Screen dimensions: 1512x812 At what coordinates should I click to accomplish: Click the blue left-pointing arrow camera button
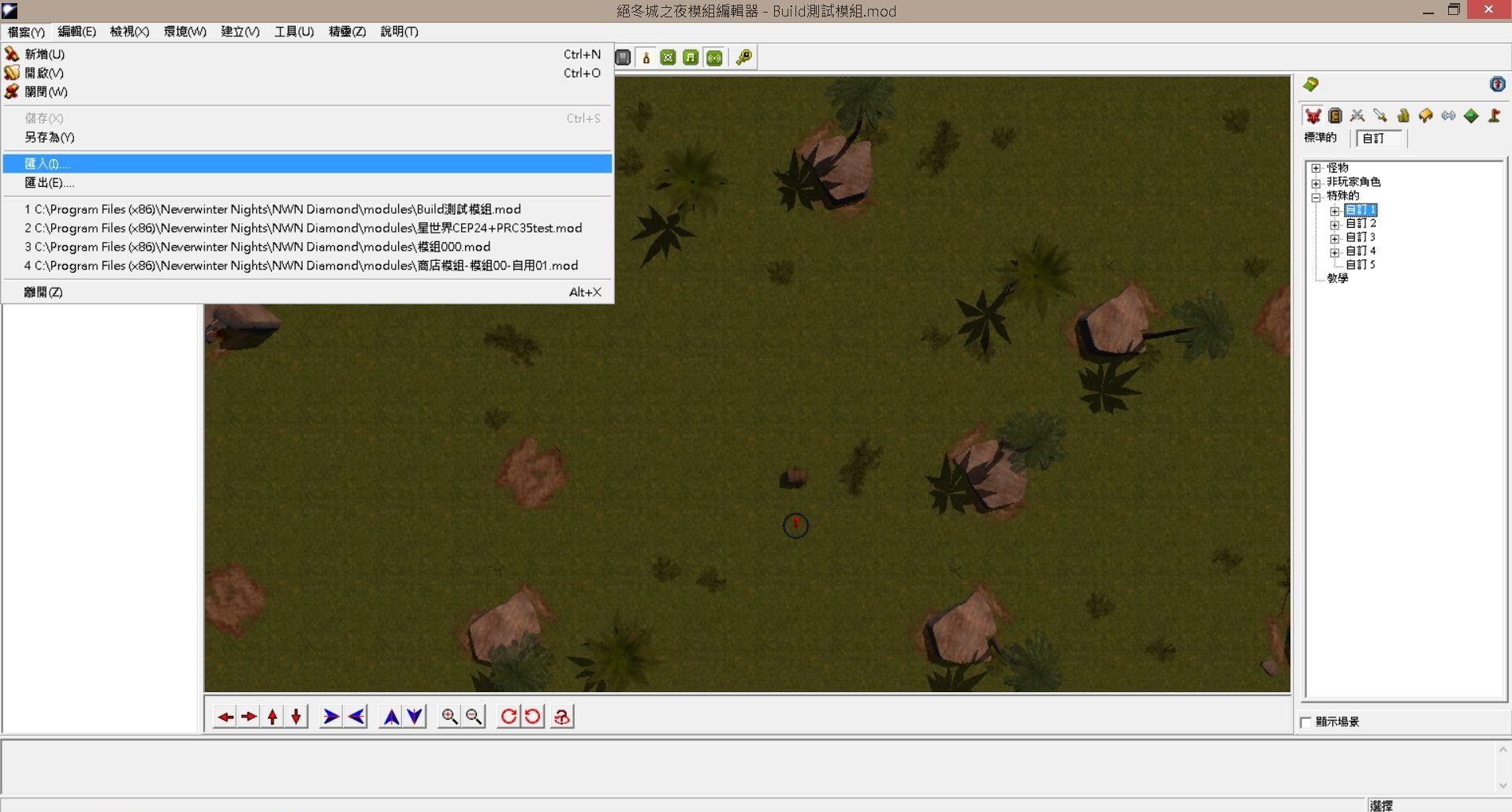pos(356,717)
